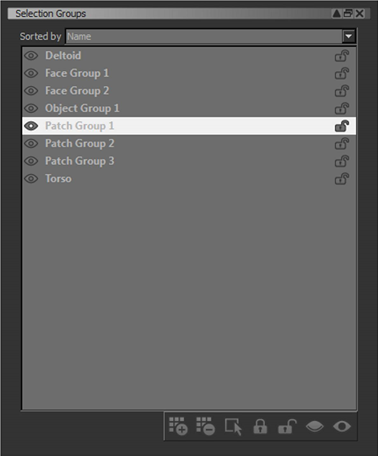378x456 pixels.
Task: Toggle the lock icon for Deltoid
Action: click(342, 56)
